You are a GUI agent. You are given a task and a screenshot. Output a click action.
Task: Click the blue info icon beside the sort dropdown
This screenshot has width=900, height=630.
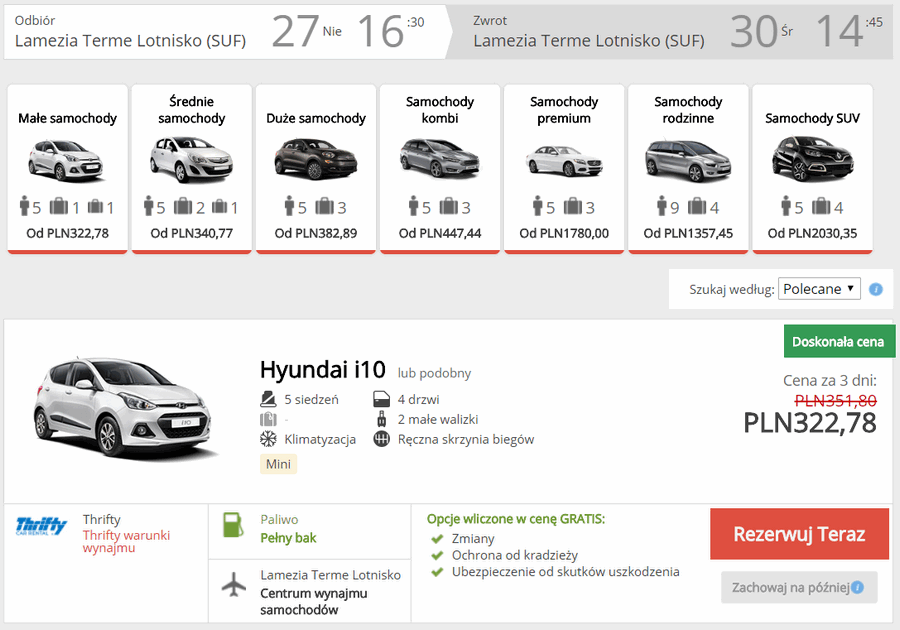(x=875, y=288)
